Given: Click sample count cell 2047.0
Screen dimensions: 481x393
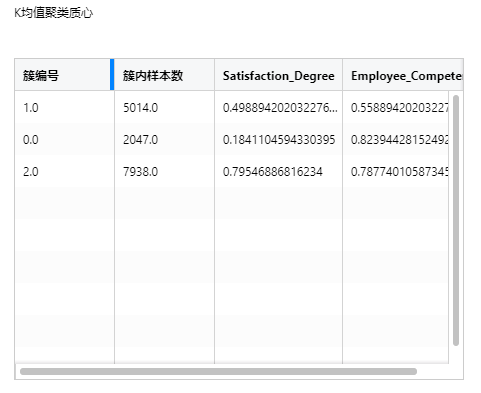Looking at the screenshot, I should point(164,139).
